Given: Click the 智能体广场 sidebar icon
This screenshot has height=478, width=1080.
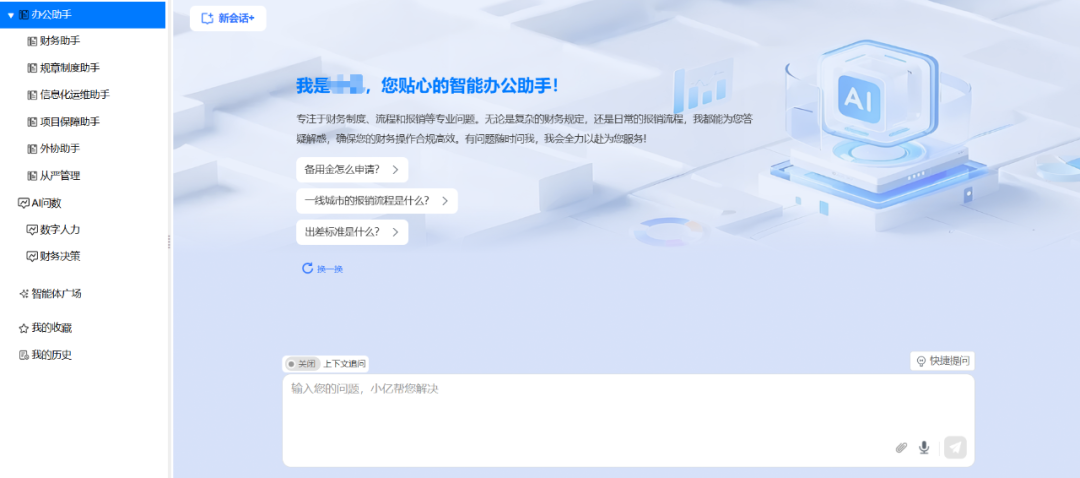Looking at the screenshot, I should (x=24, y=294).
